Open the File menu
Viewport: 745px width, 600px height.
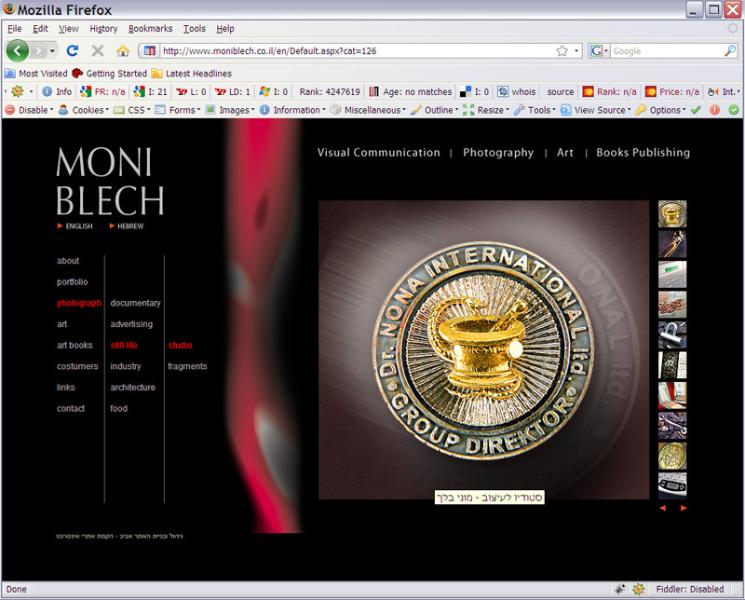click(15, 29)
